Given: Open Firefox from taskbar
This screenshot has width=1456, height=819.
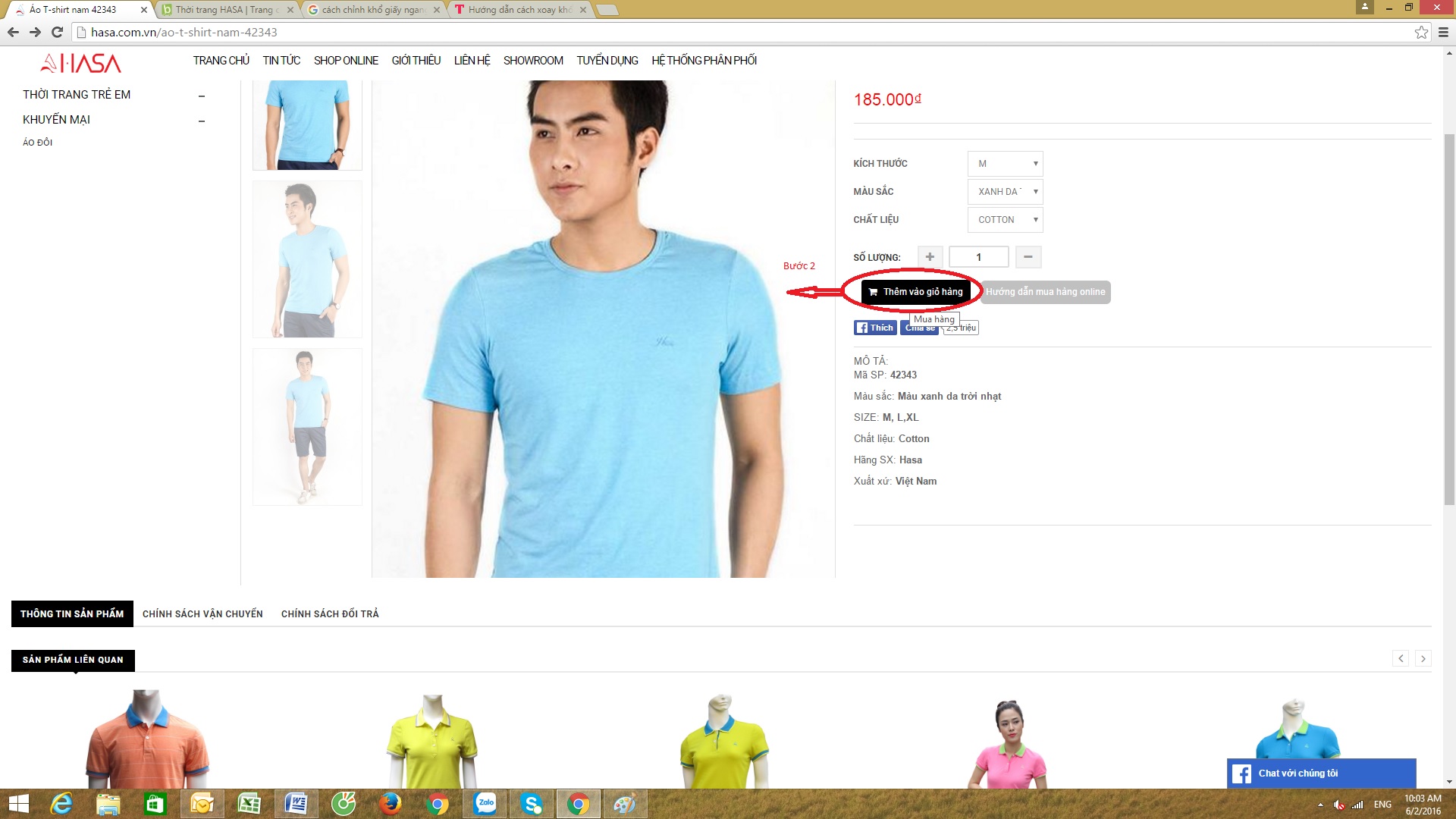Looking at the screenshot, I should tap(391, 803).
